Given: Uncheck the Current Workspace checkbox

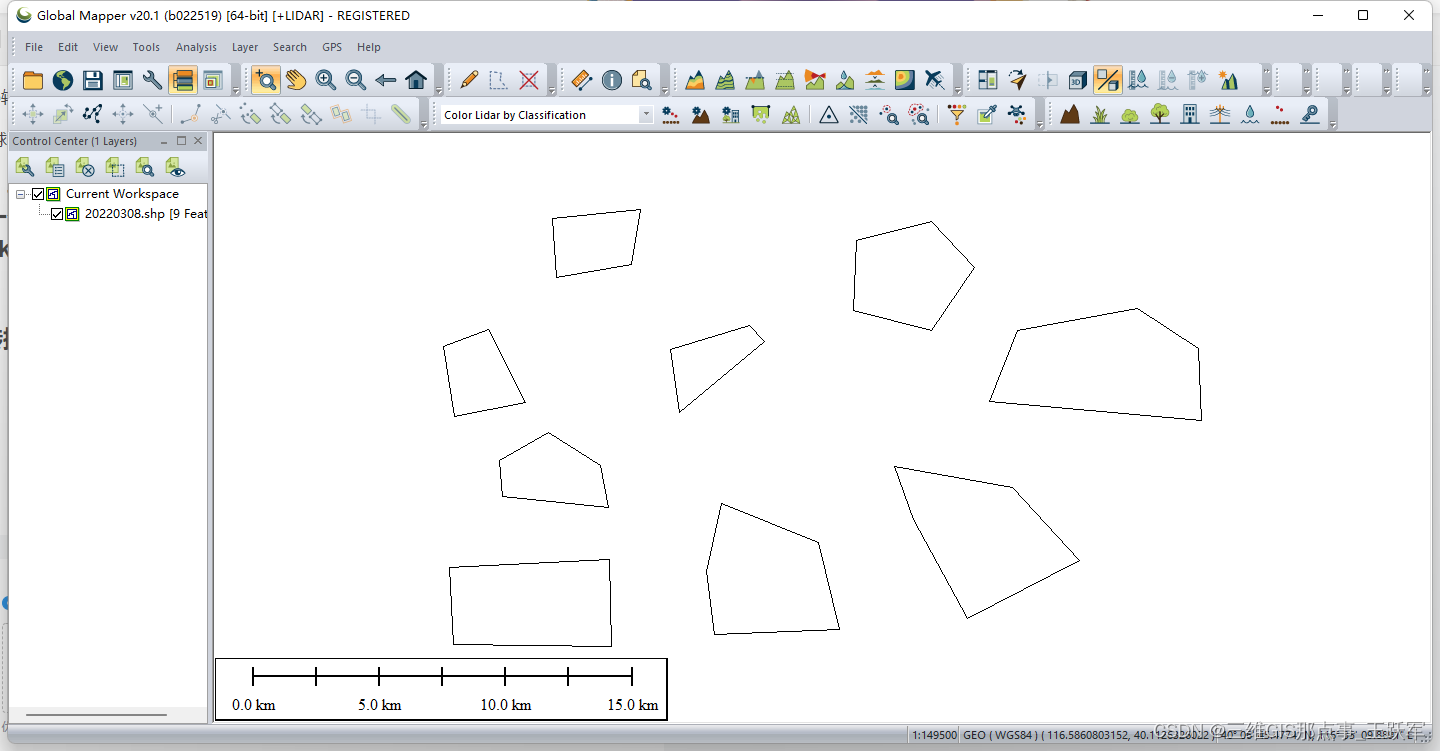Looking at the screenshot, I should (x=38, y=194).
